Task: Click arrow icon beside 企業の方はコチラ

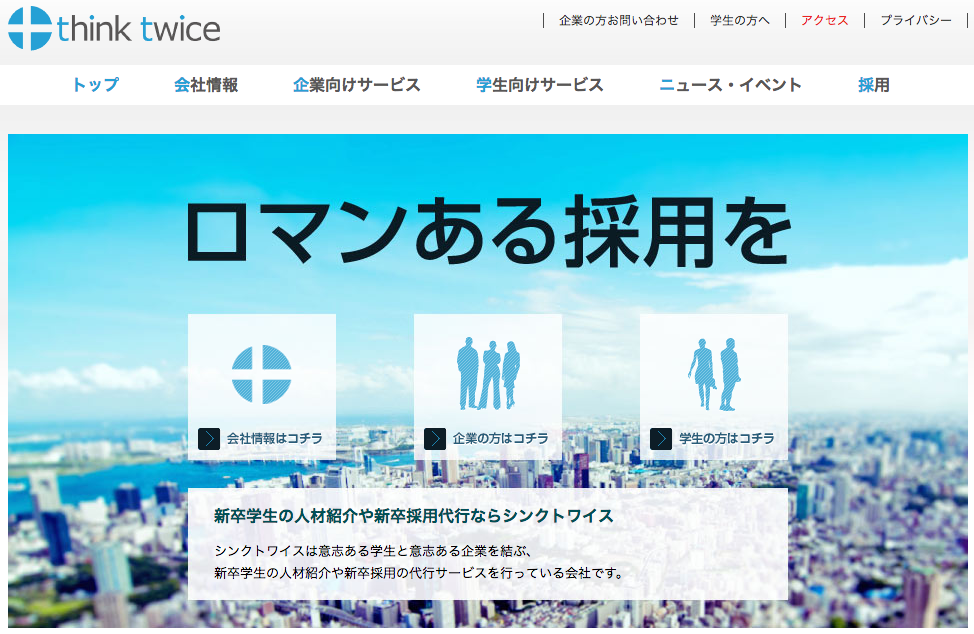Action: 435,439
